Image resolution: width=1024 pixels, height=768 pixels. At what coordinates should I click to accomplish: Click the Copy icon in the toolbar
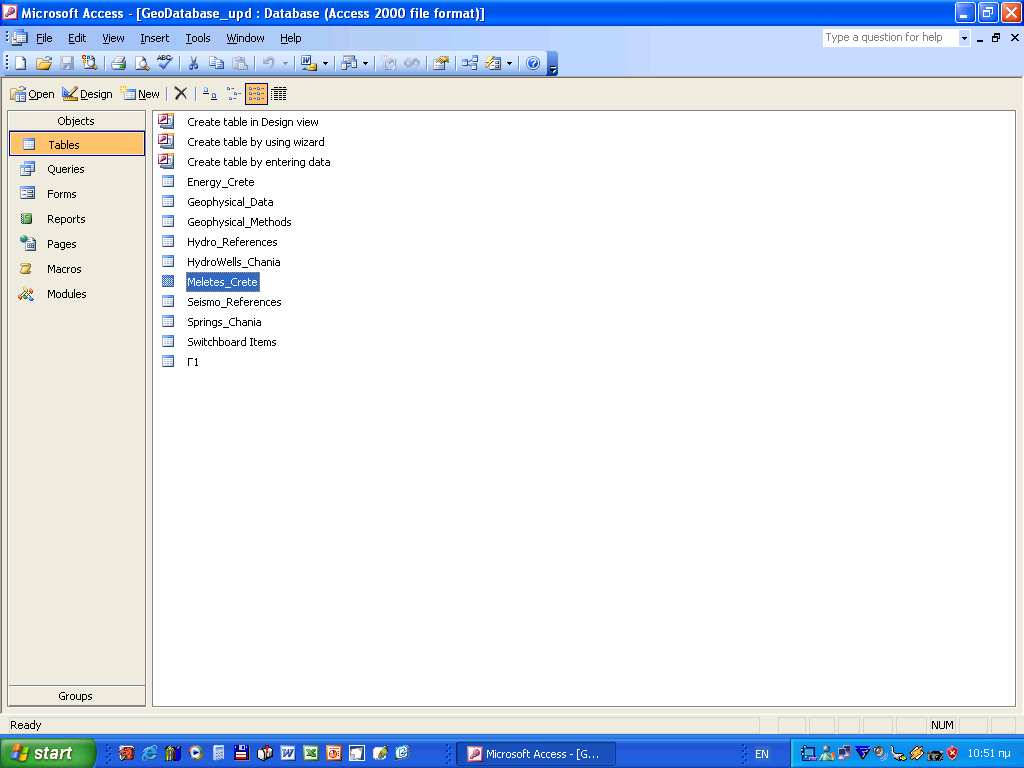[216, 63]
